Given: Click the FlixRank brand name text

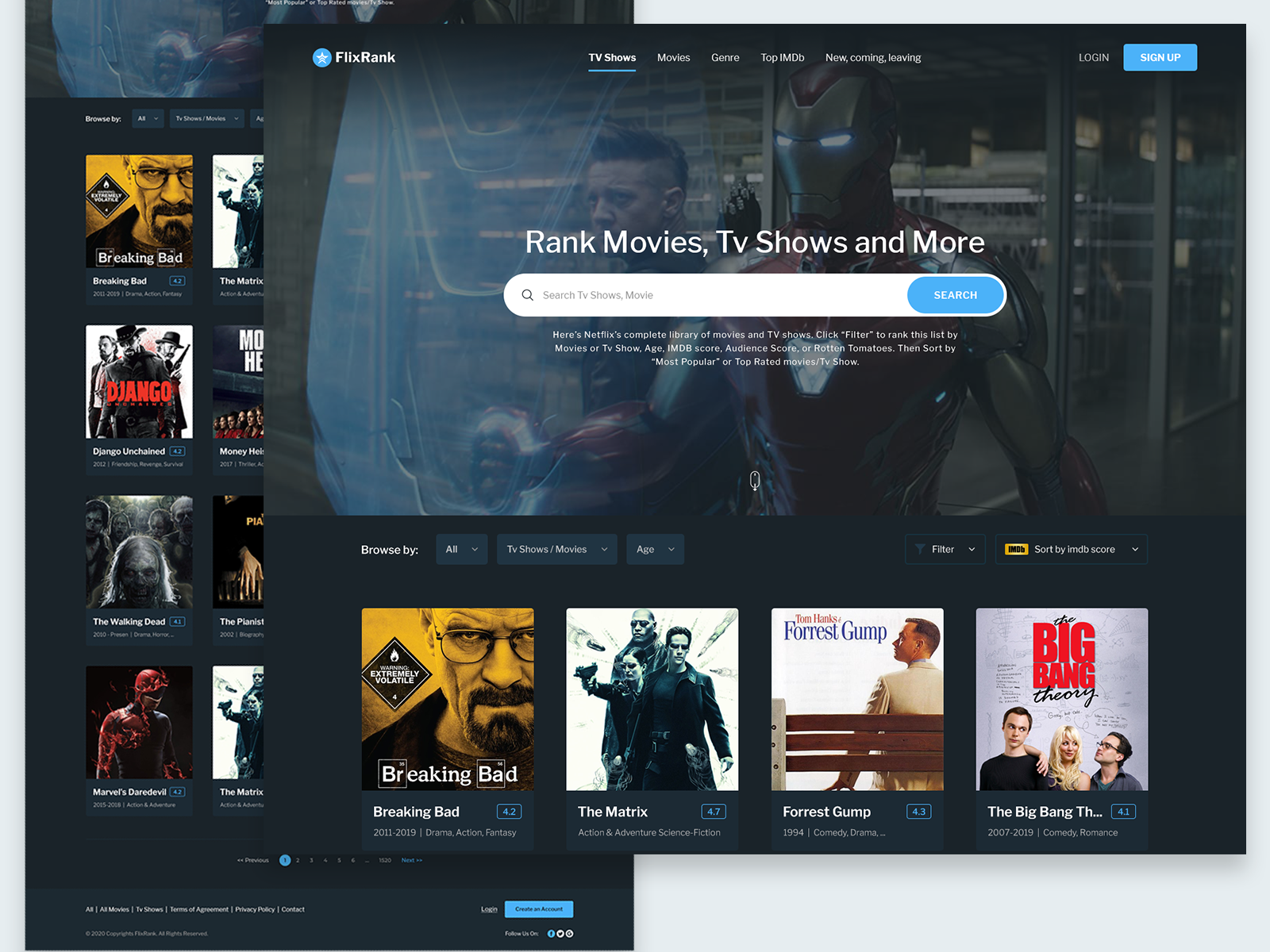Looking at the screenshot, I should click(365, 57).
